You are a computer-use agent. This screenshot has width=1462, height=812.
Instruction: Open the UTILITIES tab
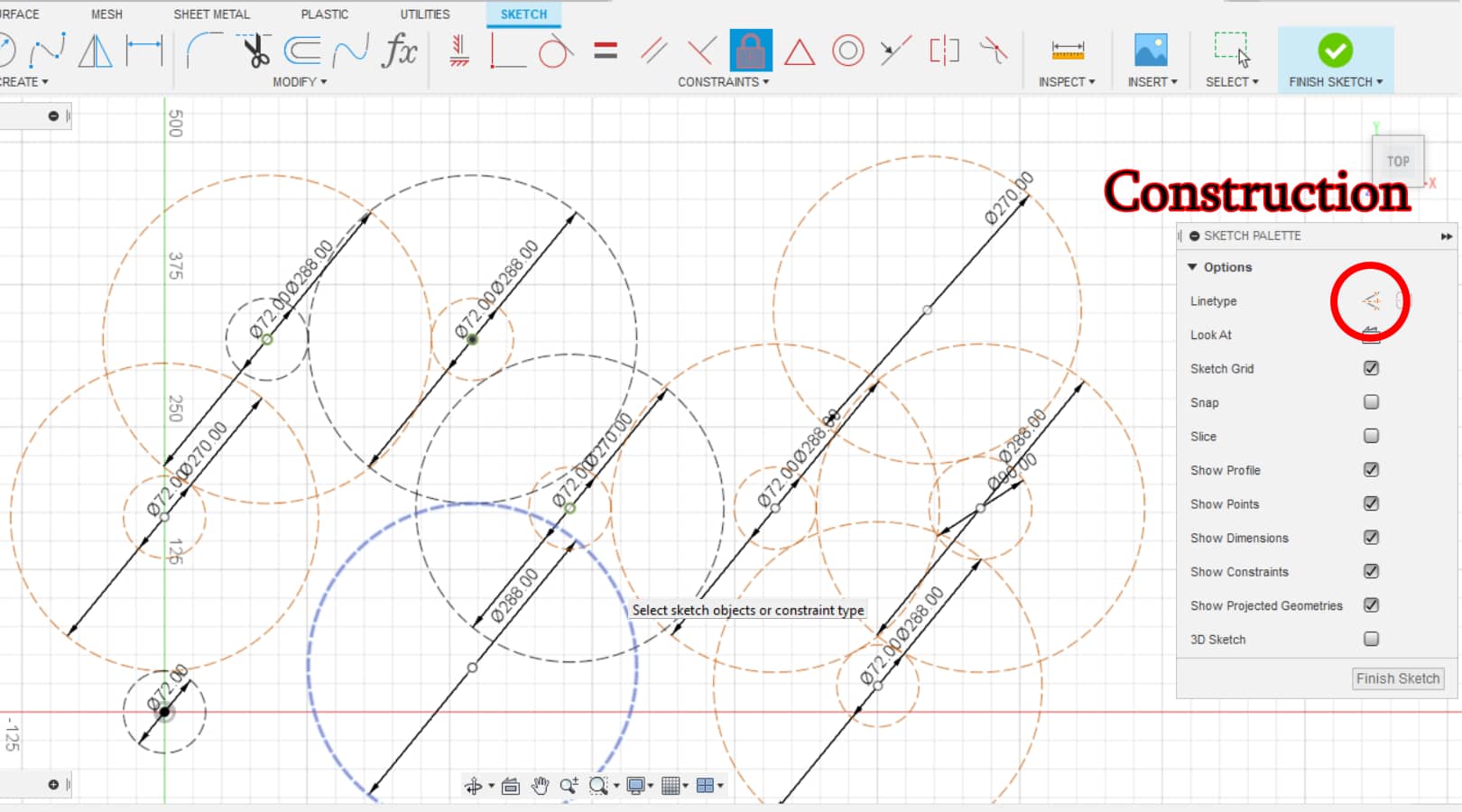[423, 14]
